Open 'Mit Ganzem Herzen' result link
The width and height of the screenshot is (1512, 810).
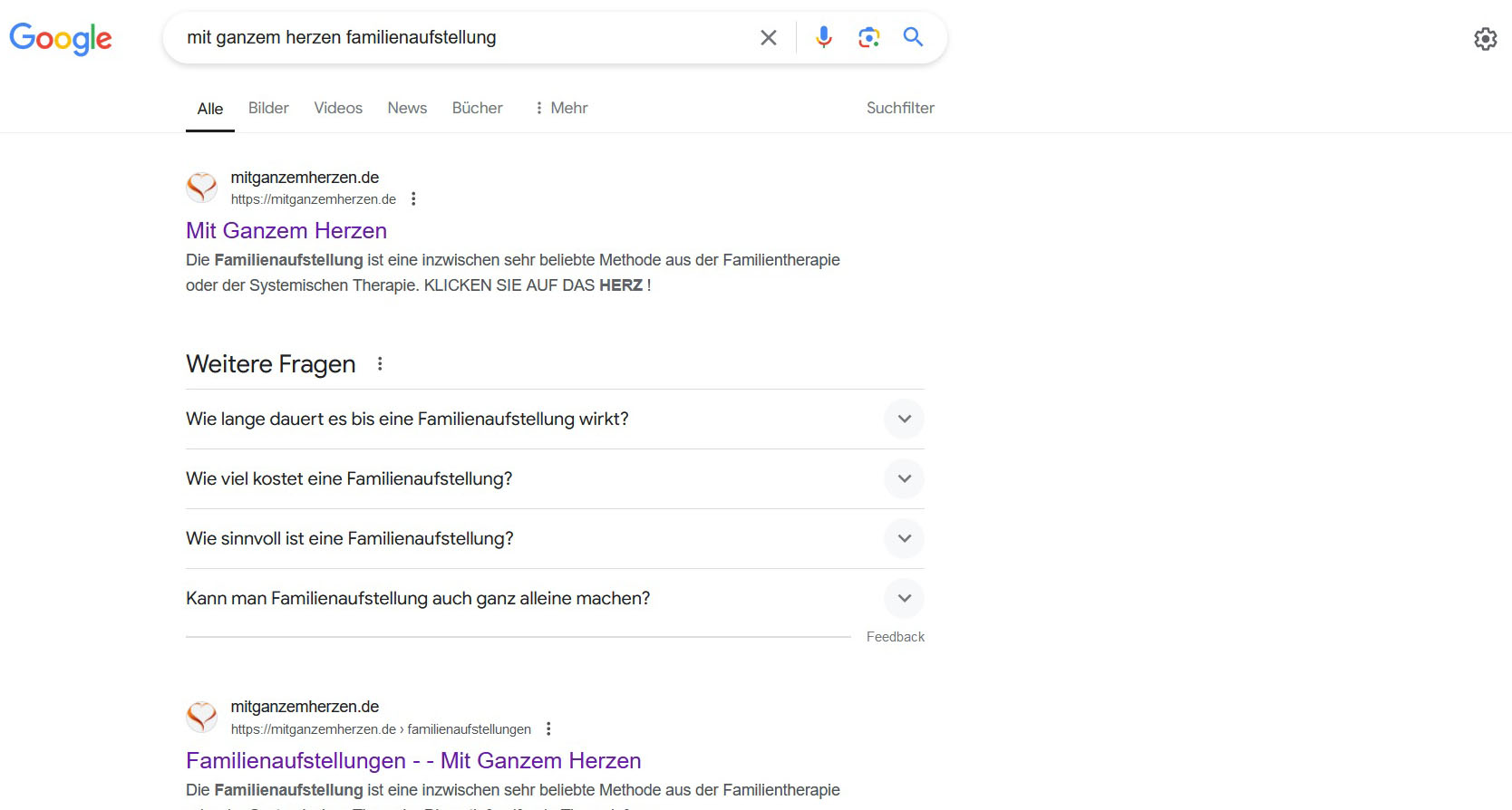pyautogui.click(x=286, y=231)
